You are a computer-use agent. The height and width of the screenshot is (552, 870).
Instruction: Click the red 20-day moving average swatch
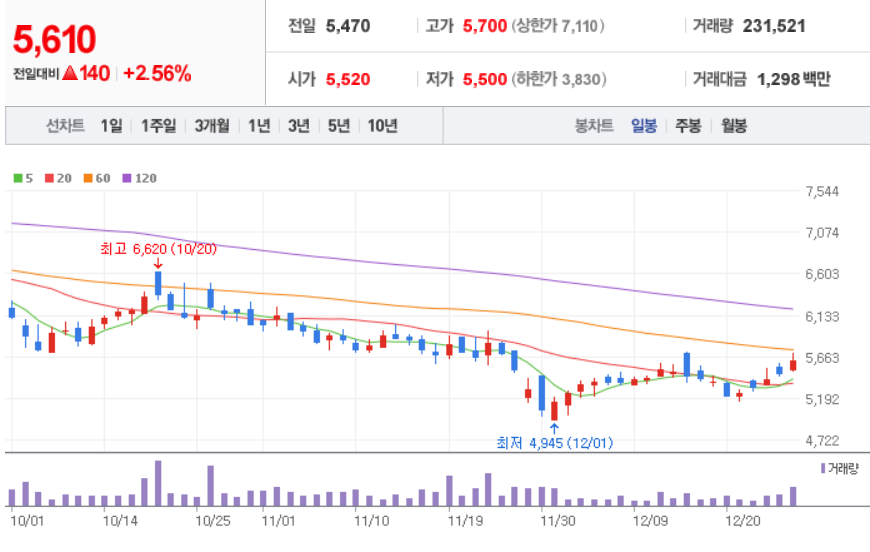coord(49,178)
